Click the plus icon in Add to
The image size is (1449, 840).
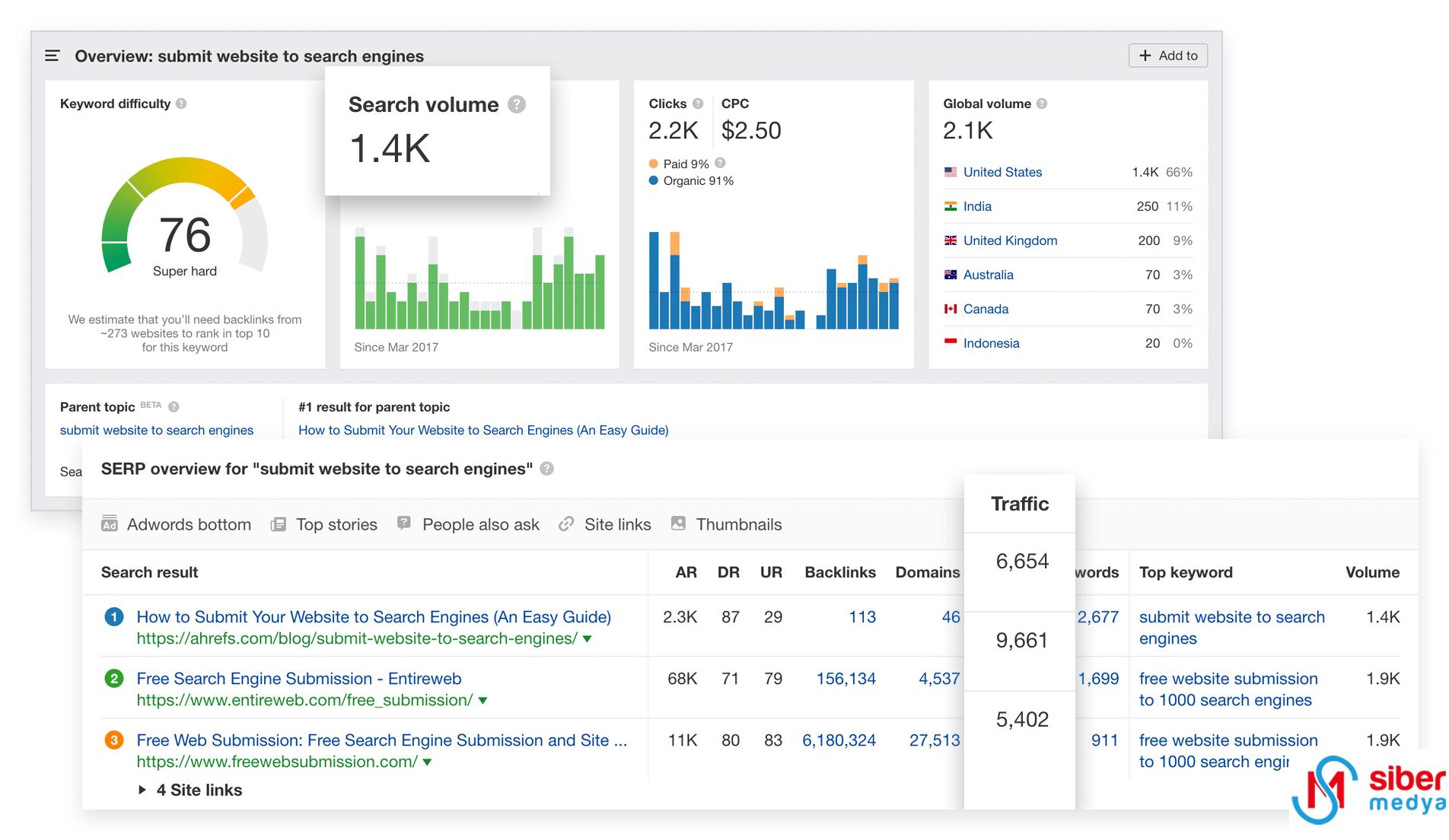tap(1145, 56)
